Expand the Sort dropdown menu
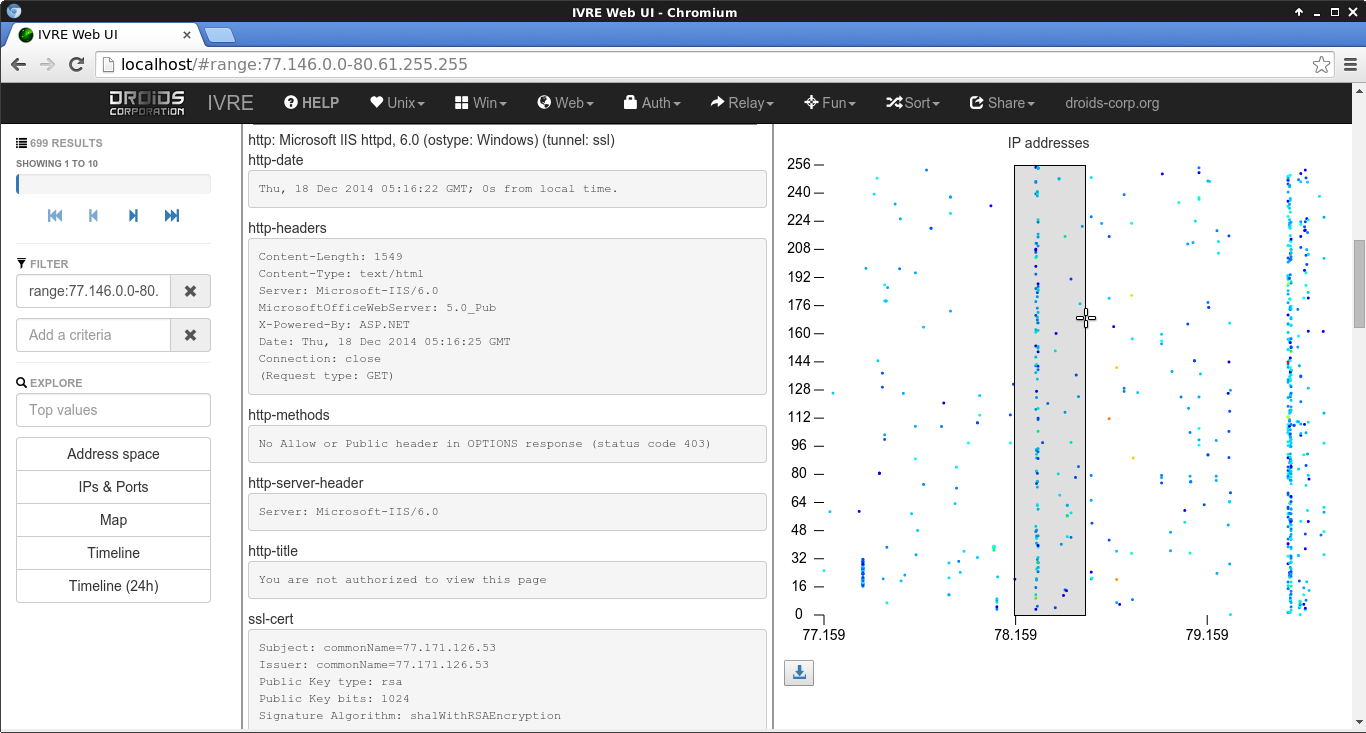Image resolution: width=1366 pixels, height=733 pixels. point(913,103)
